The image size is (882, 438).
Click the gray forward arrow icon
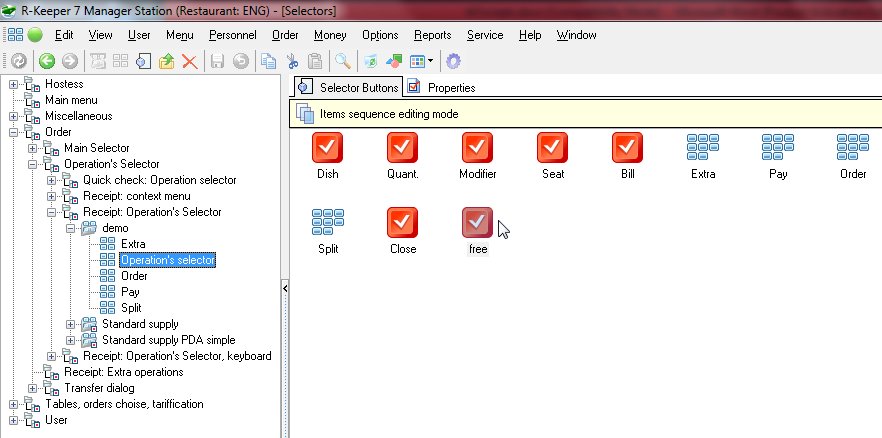click(x=70, y=61)
